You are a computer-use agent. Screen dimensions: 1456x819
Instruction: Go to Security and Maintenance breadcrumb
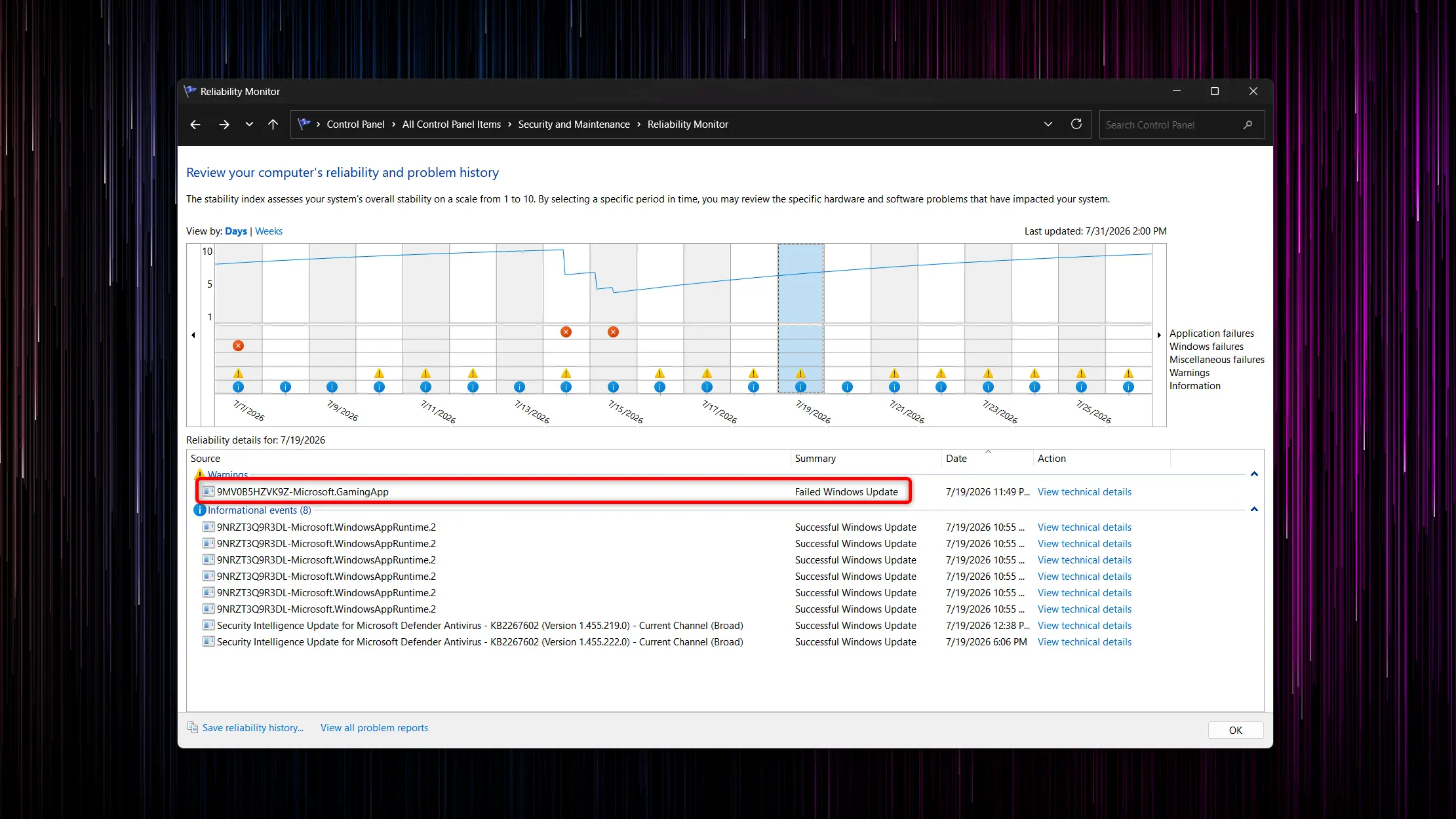(574, 124)
